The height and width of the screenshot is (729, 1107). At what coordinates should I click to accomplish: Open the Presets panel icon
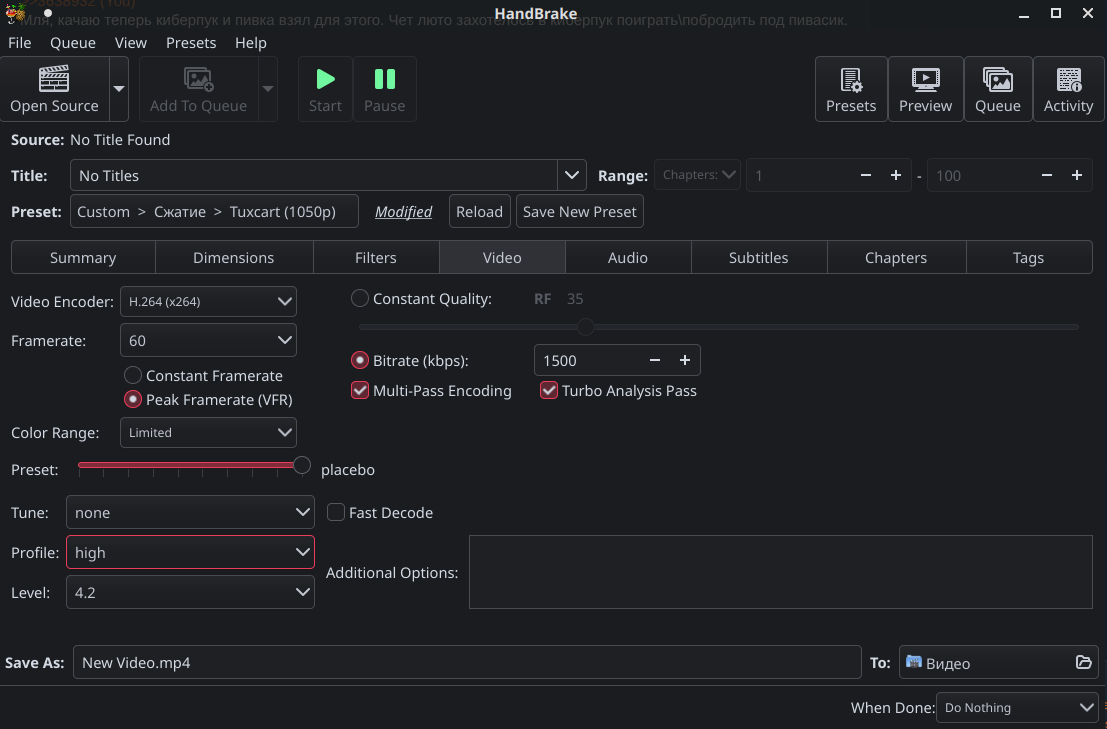tap(851, 79)
